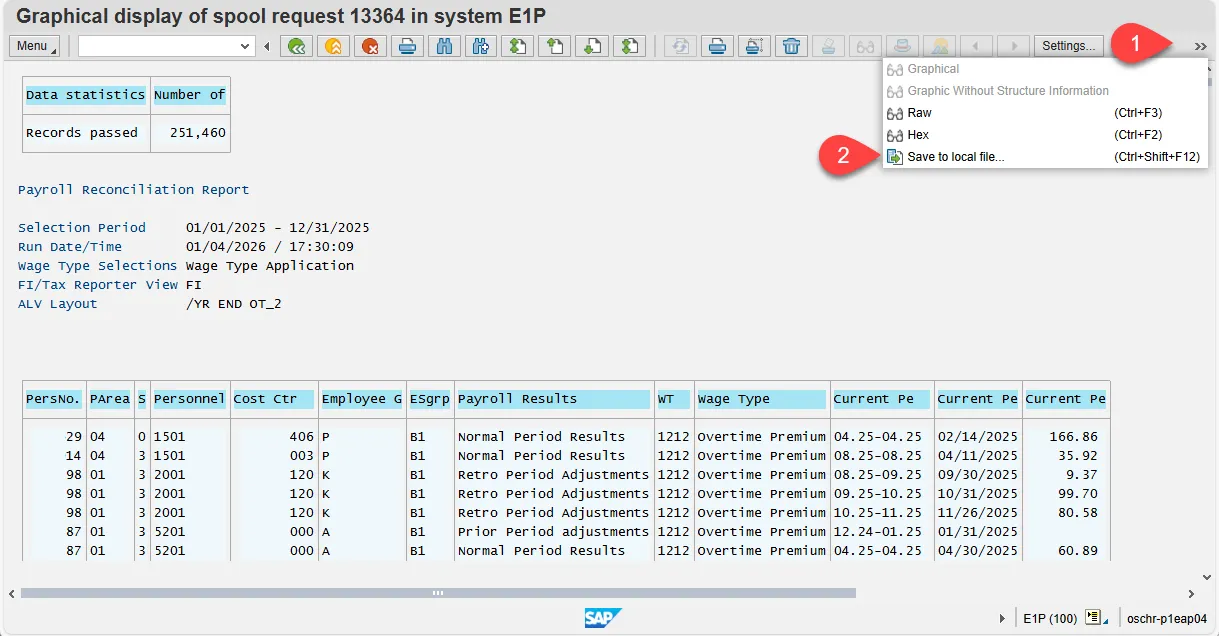Click the 02/14/2025 date cell
The width and height of the screenshot is (1219, 636).
pos(978,437)
